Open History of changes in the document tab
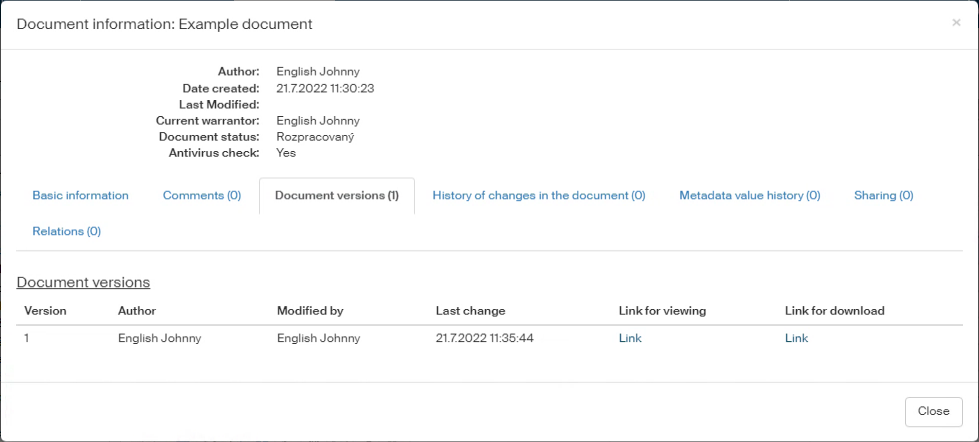The width and height of the screenshot is (979, 442). tap(538, 196)
